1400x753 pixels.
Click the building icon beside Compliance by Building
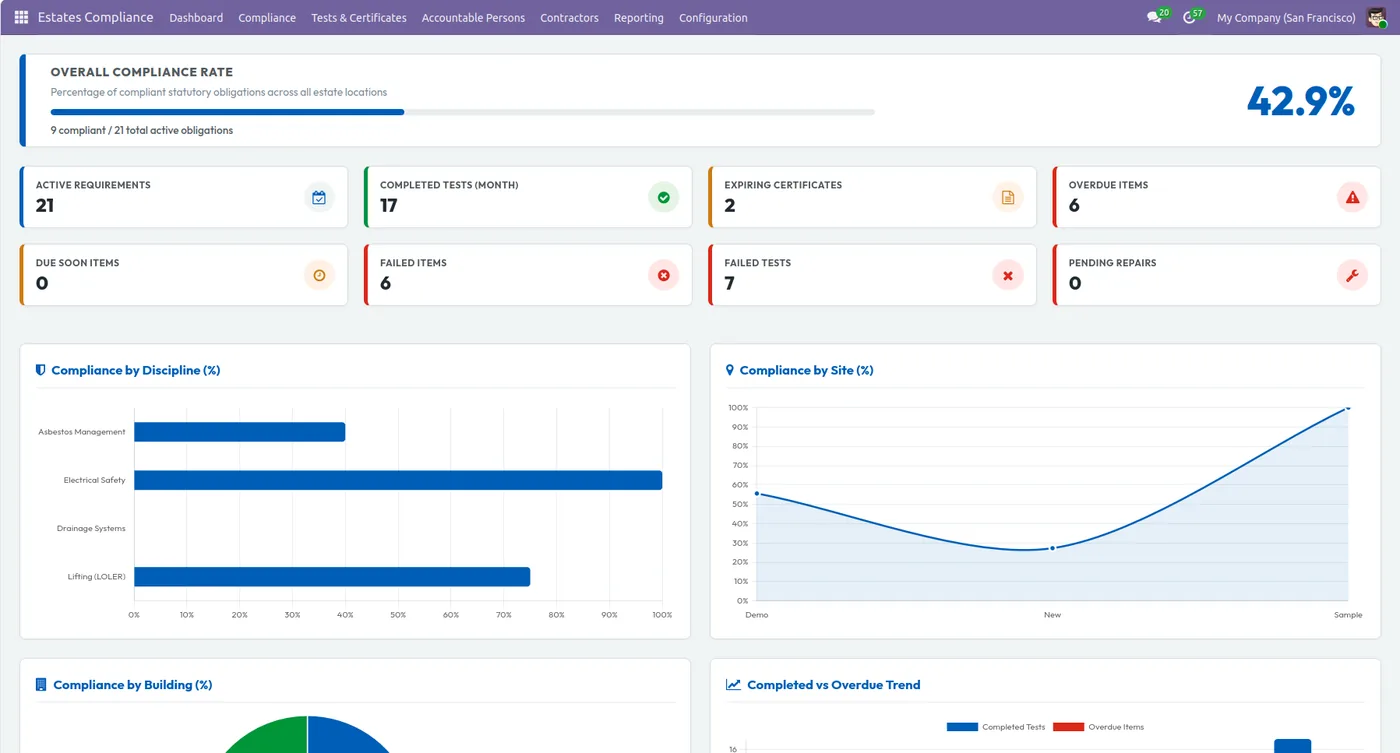coord(41,685)
